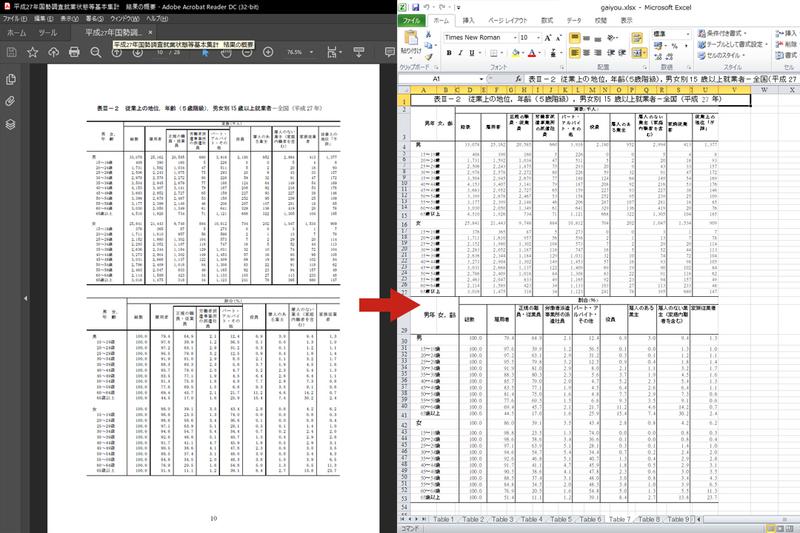
Task: Open the red font color picker
Action: coord(534,53)
